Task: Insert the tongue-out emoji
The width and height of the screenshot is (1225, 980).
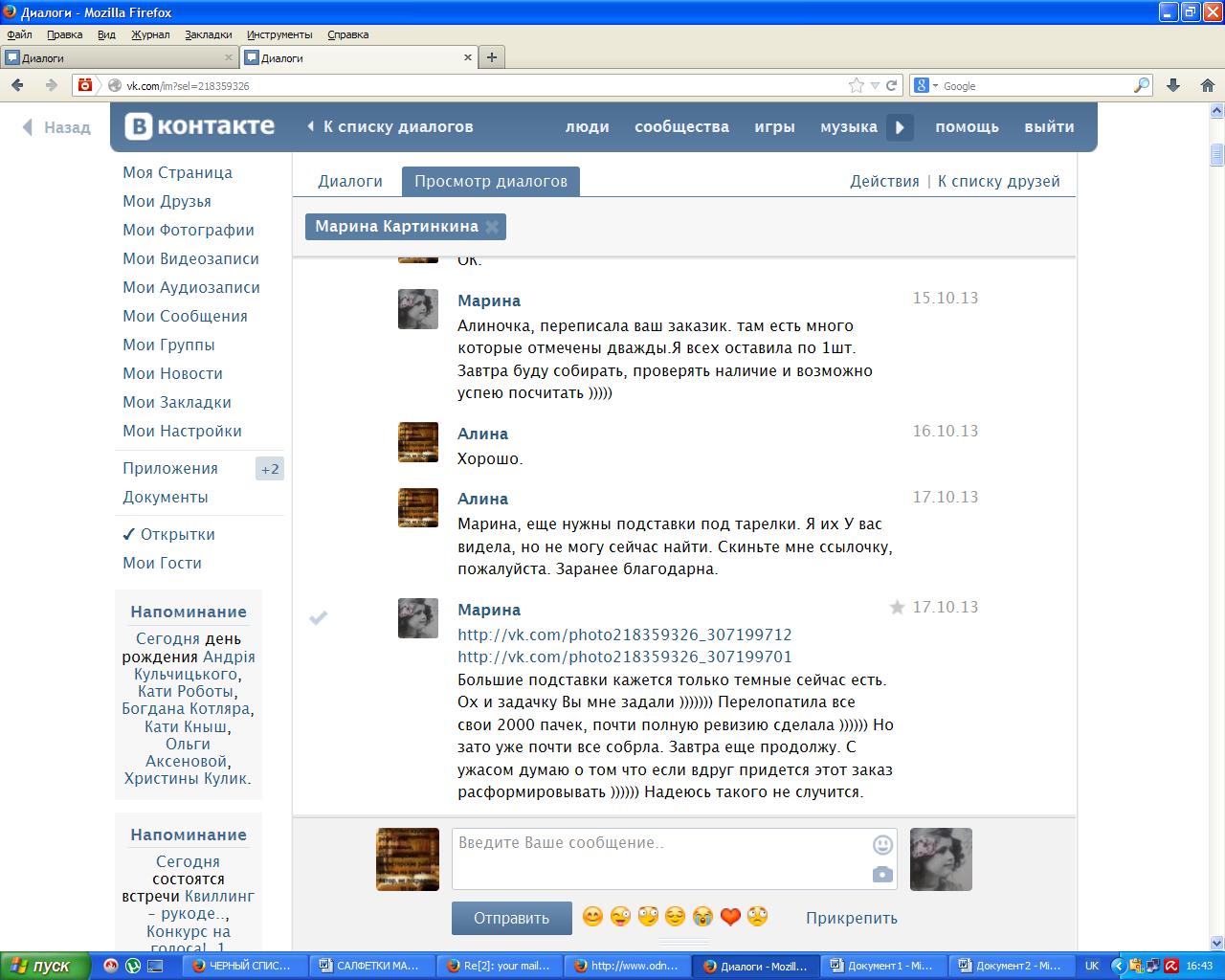Action: point(621,917)
